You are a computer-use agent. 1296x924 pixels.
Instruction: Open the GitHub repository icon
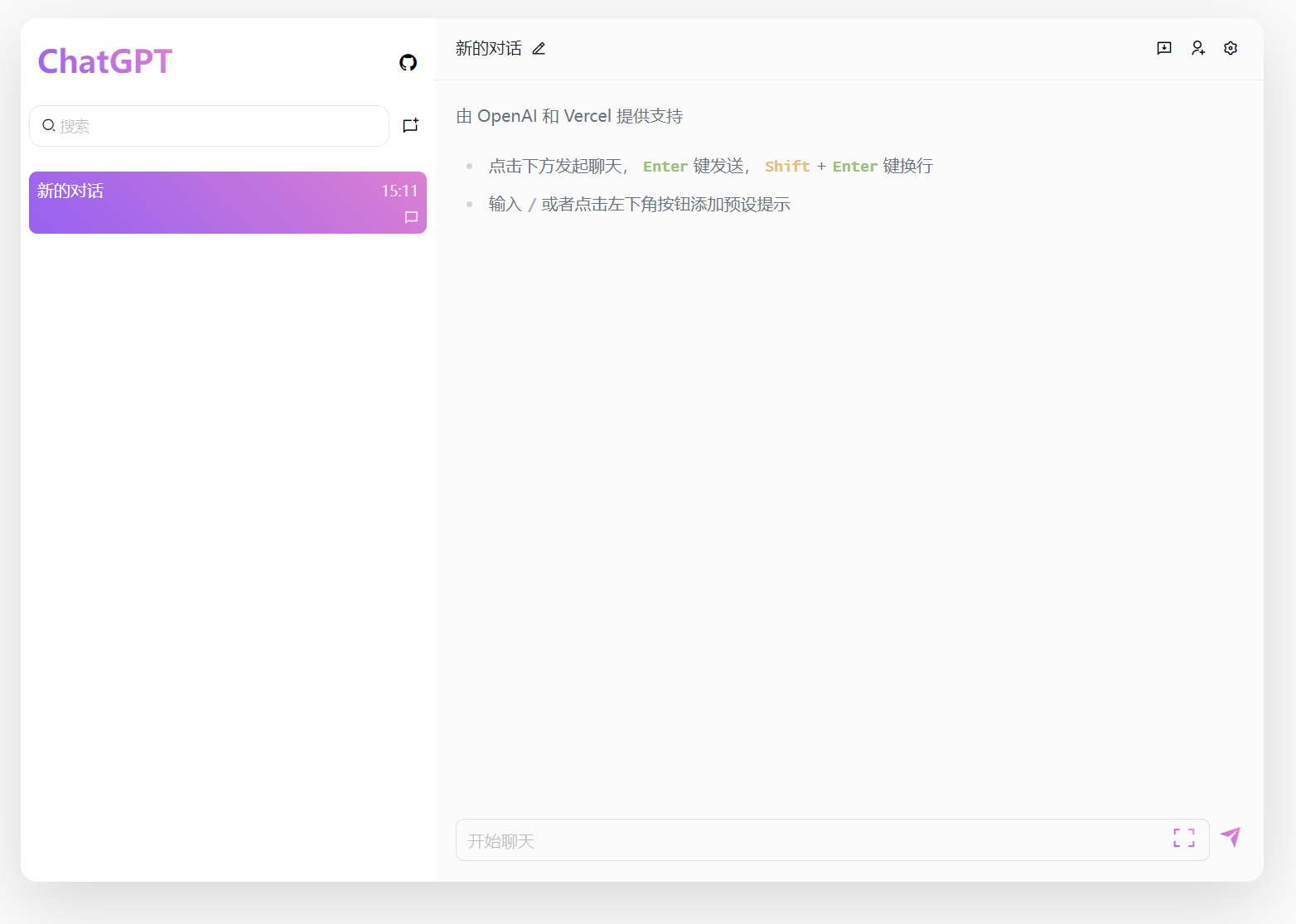tap(408, 62)
